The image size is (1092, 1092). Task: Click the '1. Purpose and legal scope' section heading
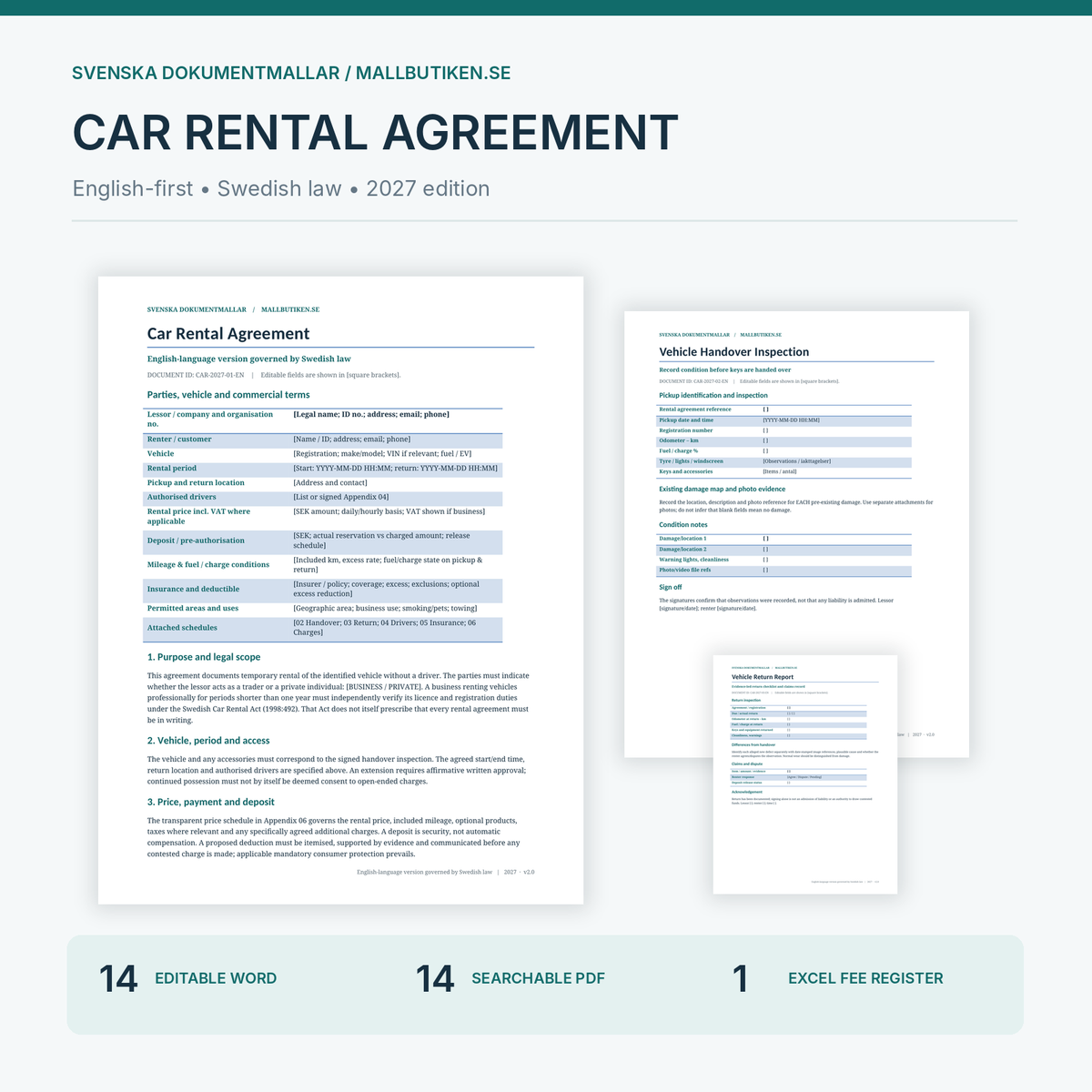coord(204,657)
